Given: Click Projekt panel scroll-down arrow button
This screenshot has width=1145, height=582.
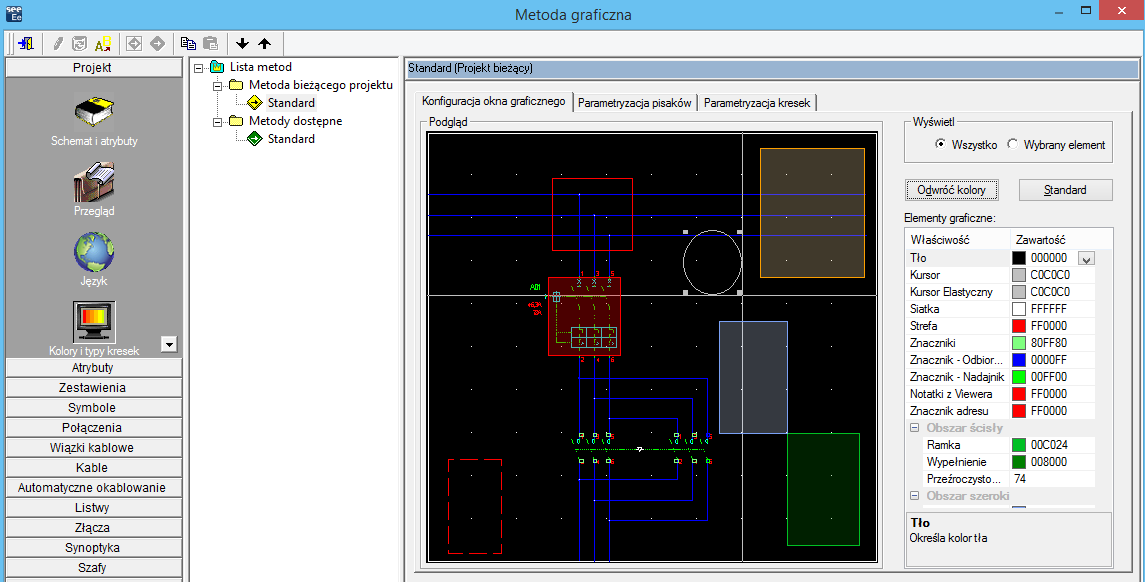Looking at the screenshot, I should 169,344.
